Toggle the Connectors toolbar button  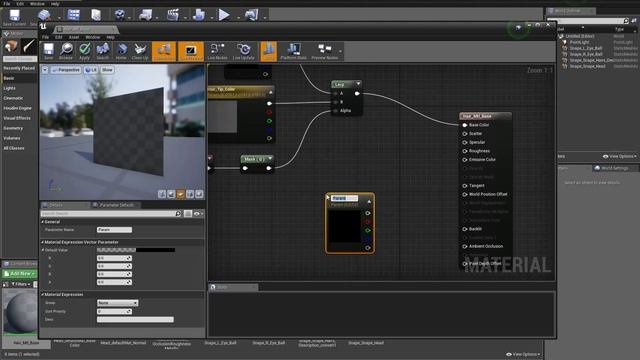(x=164, y=51)
